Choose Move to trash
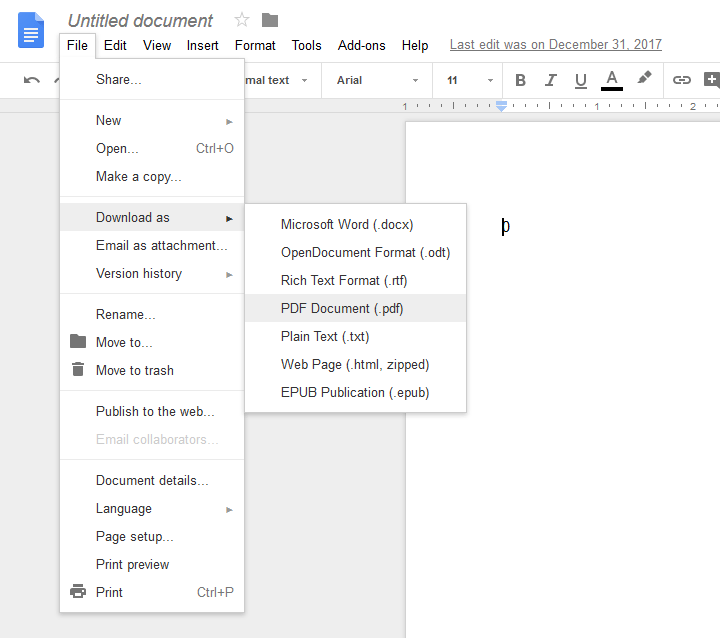This screenshot has width=720, height=638. click(152, 370)
